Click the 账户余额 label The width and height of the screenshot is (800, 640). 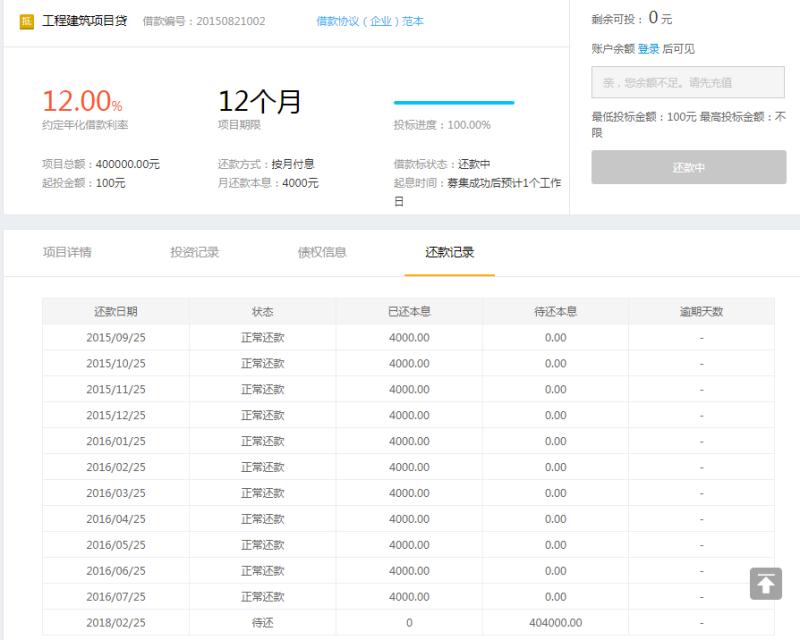613,49
